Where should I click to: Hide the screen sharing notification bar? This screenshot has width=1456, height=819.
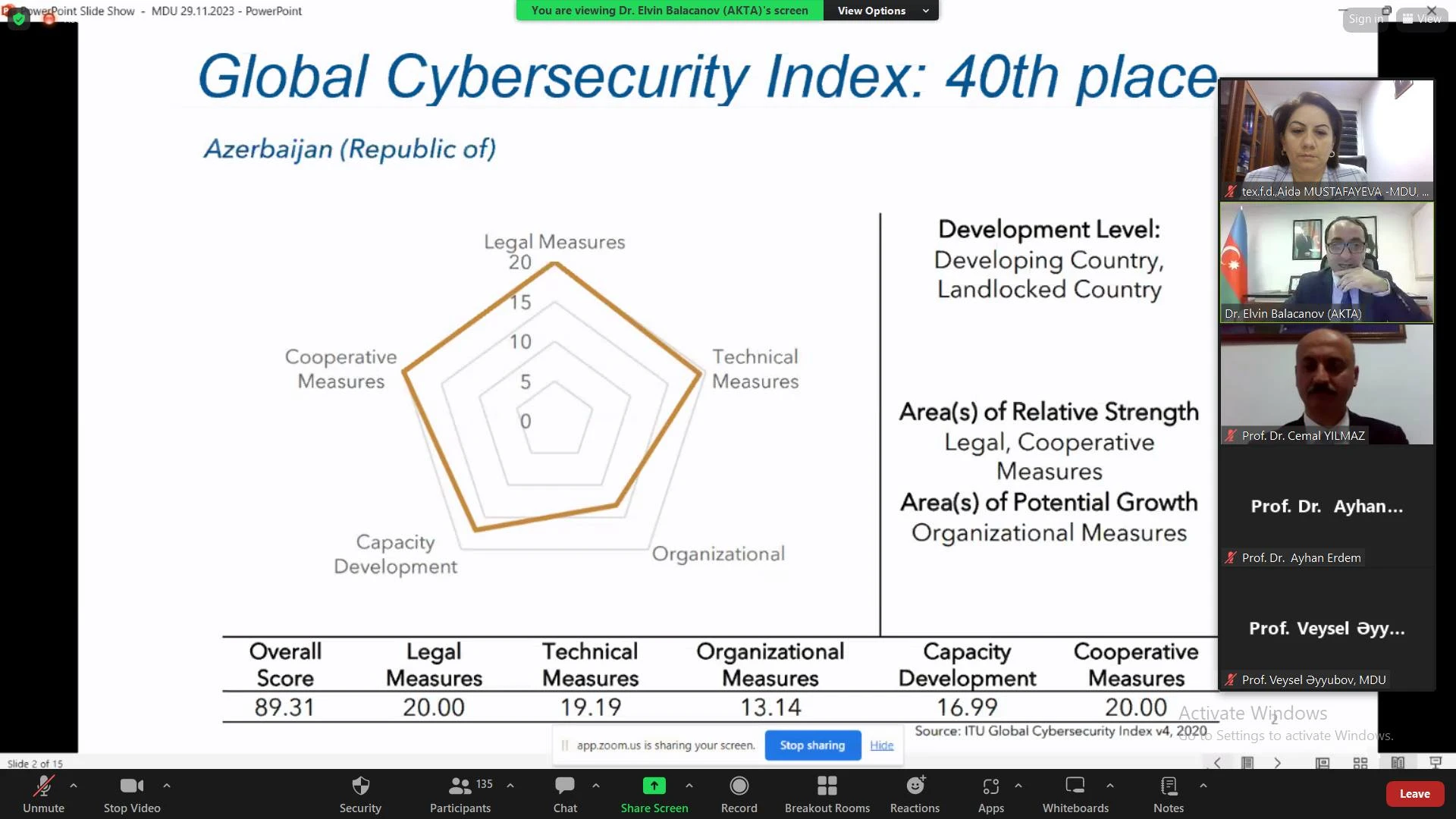pyautogui.click(x=881, y=745)
